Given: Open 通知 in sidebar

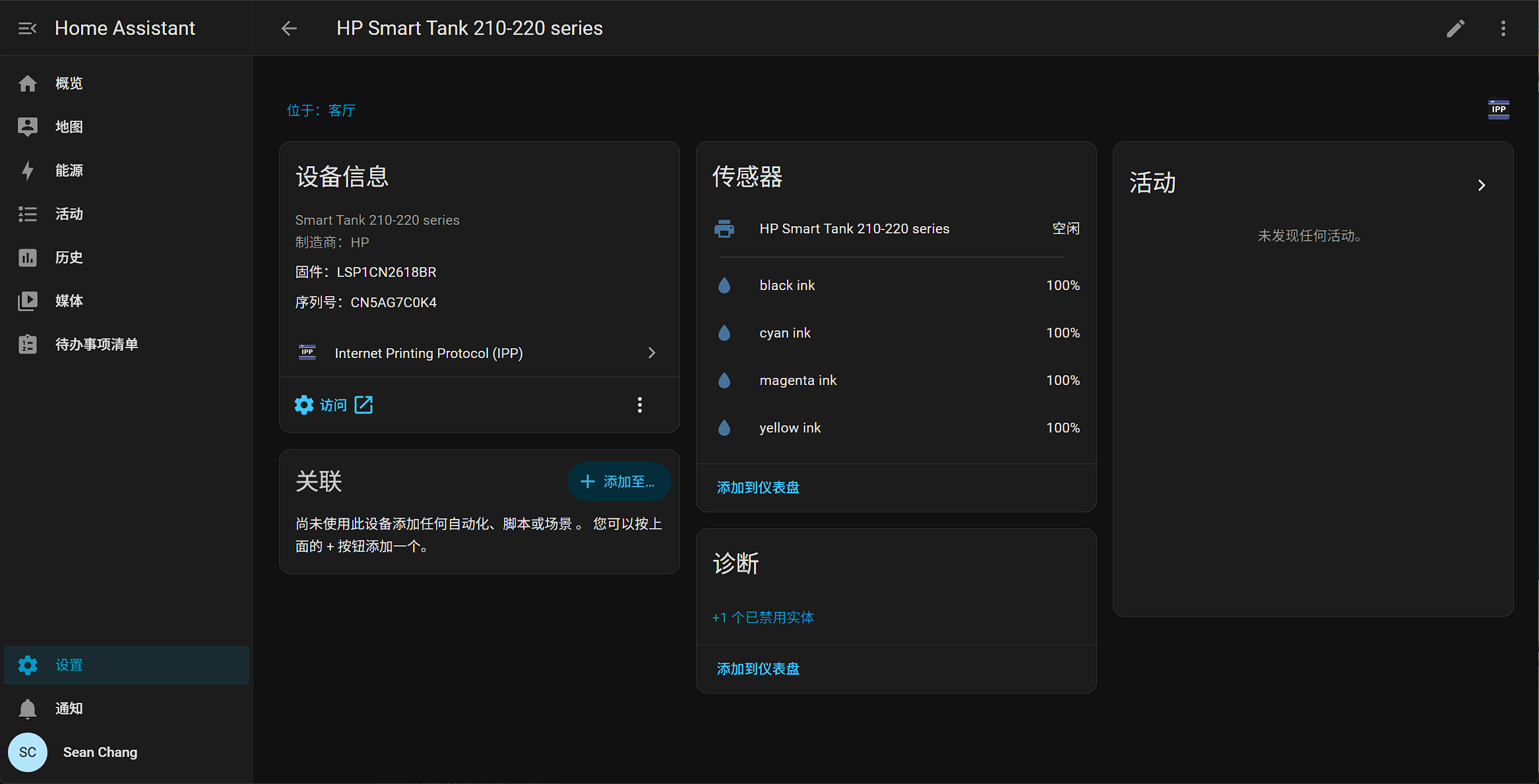Looking at the screenshot, I should click(x=127, y=709).
